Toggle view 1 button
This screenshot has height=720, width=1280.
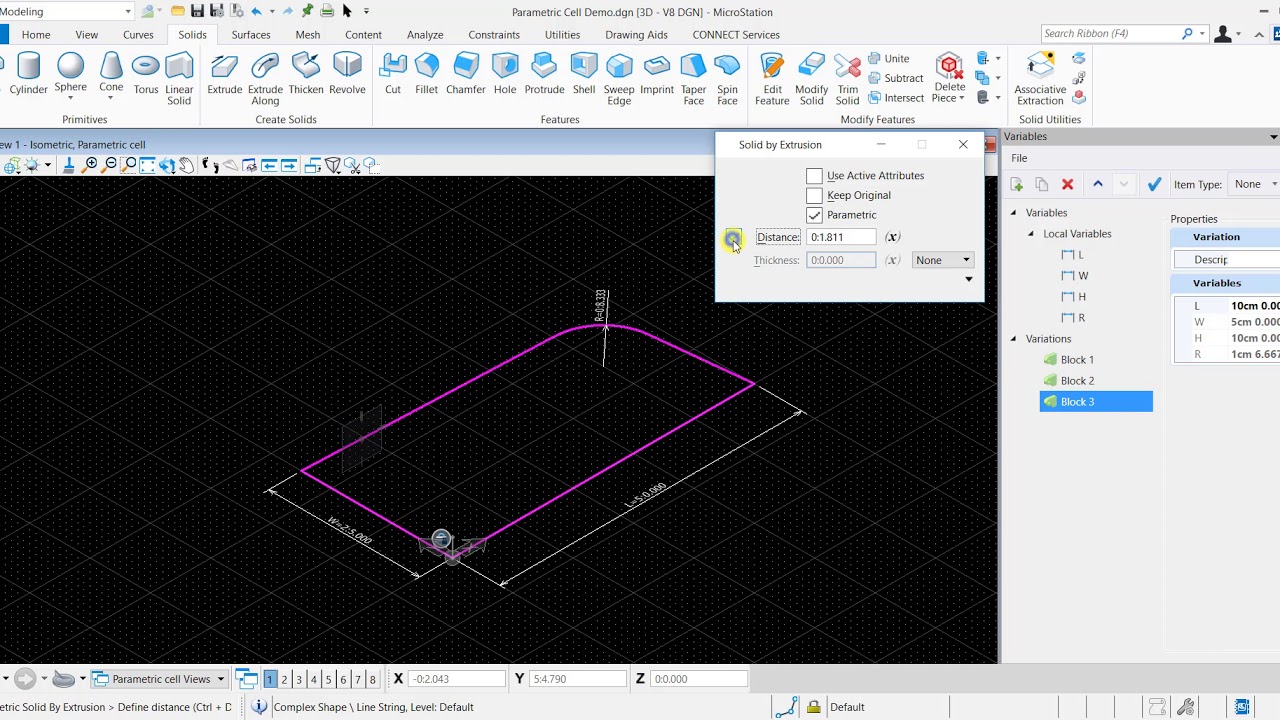pos(269,679)
